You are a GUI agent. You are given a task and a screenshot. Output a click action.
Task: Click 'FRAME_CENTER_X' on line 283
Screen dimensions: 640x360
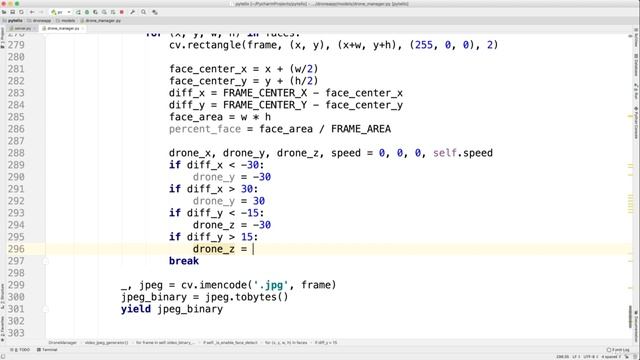(265, 93)
